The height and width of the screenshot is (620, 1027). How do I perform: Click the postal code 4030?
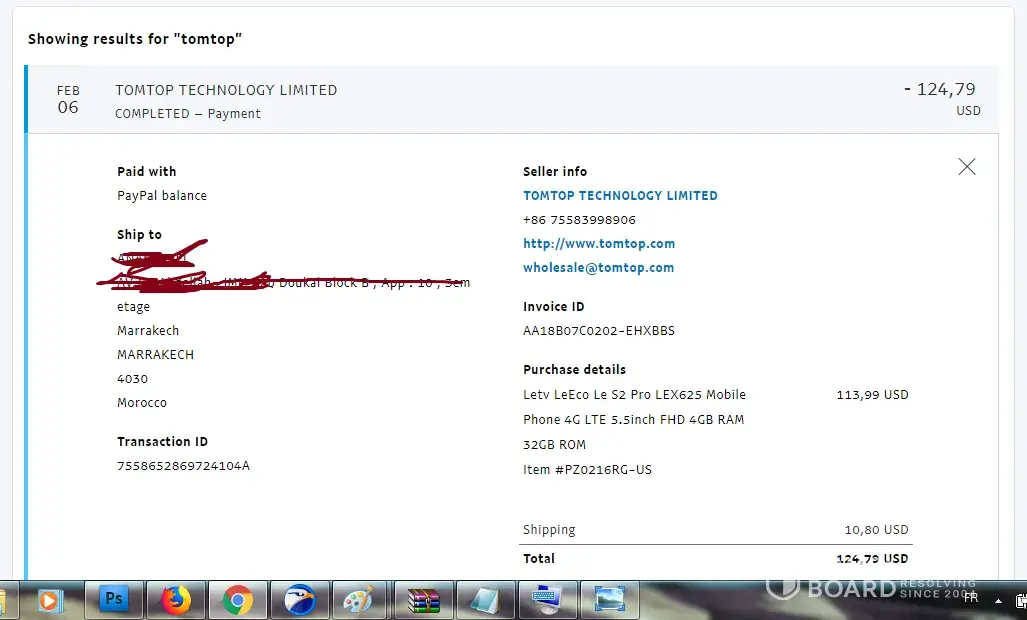tap(132, 379)
